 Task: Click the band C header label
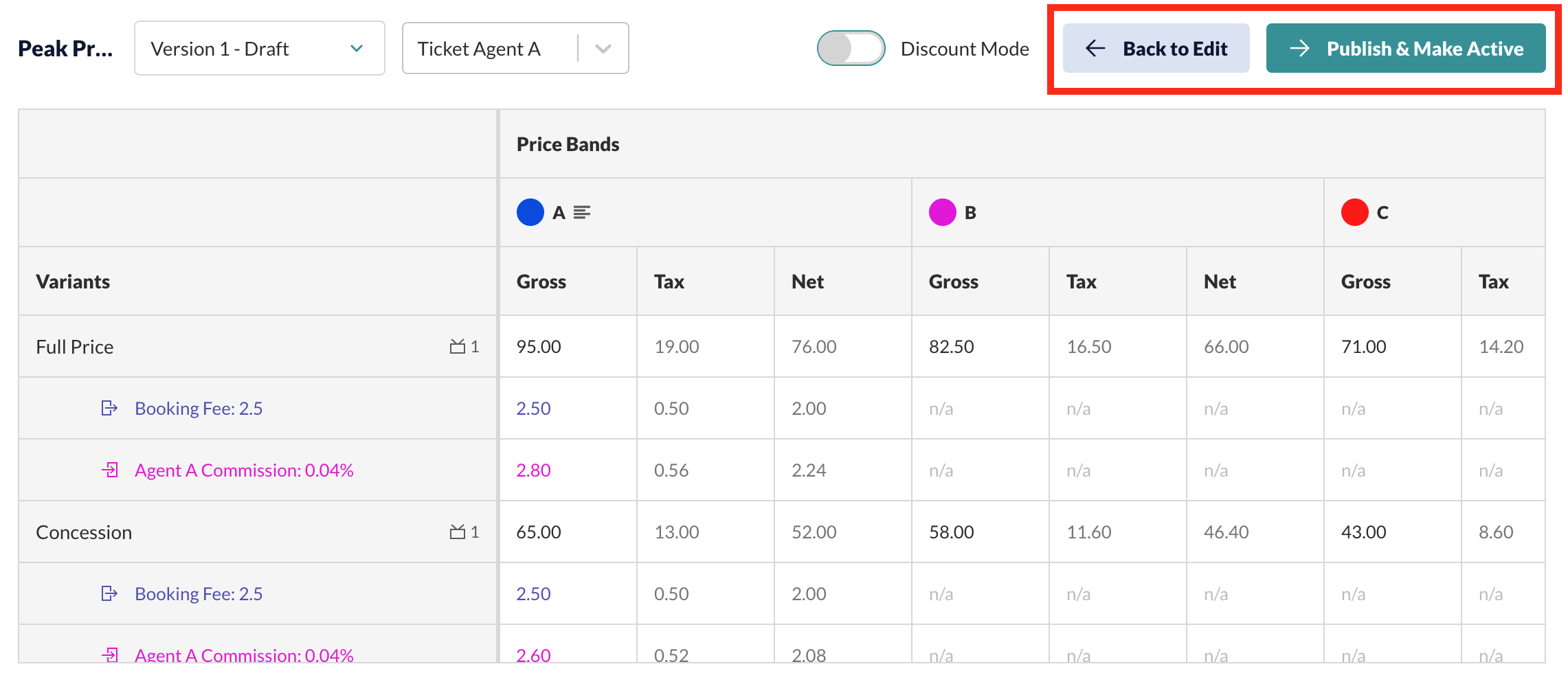1382,213
